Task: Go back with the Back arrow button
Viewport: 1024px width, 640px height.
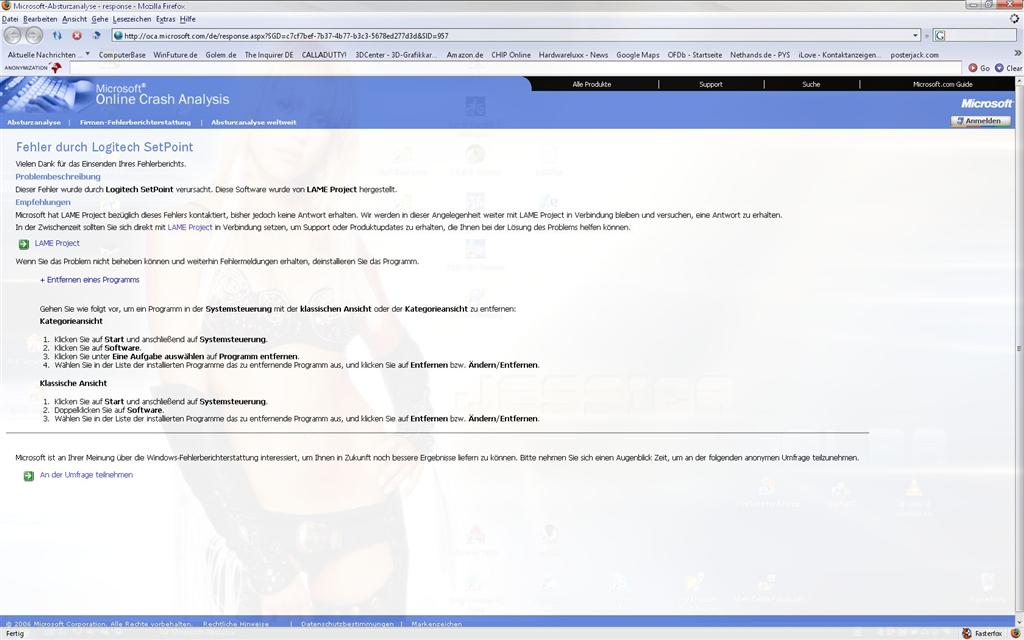Action: (12, 35)
